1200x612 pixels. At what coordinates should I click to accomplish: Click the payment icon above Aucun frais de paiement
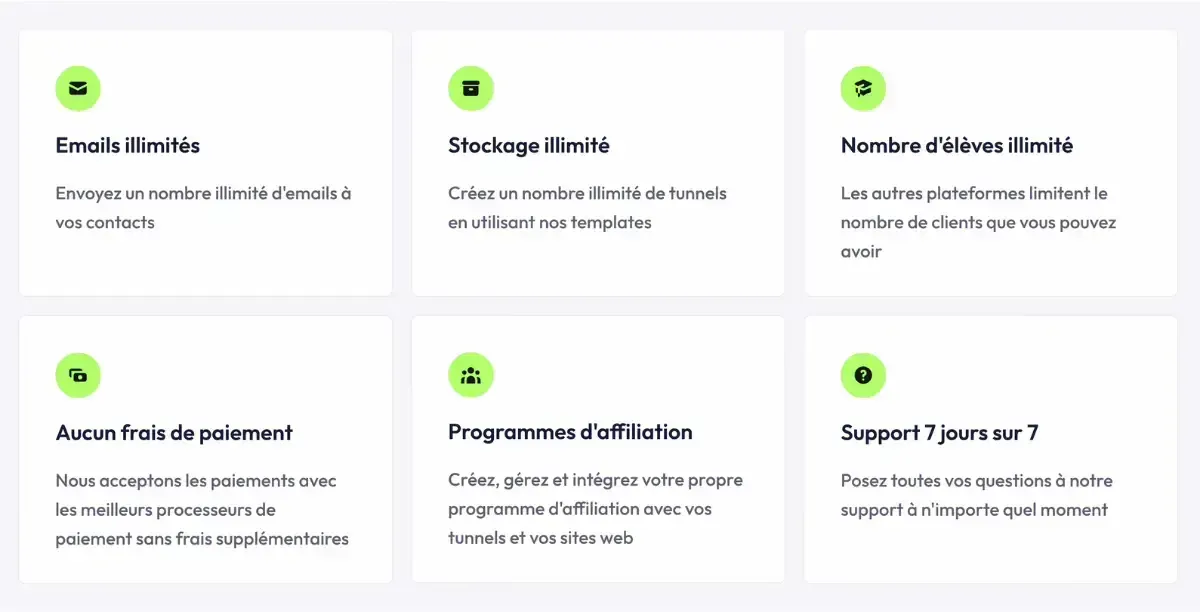pyautogui.click(x=78, y=375)
